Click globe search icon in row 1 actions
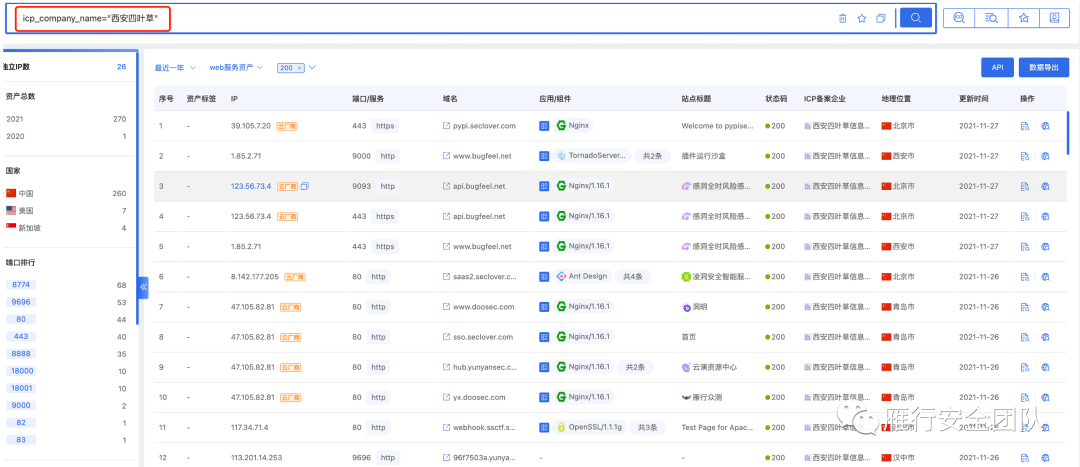 coord(1045,126)
